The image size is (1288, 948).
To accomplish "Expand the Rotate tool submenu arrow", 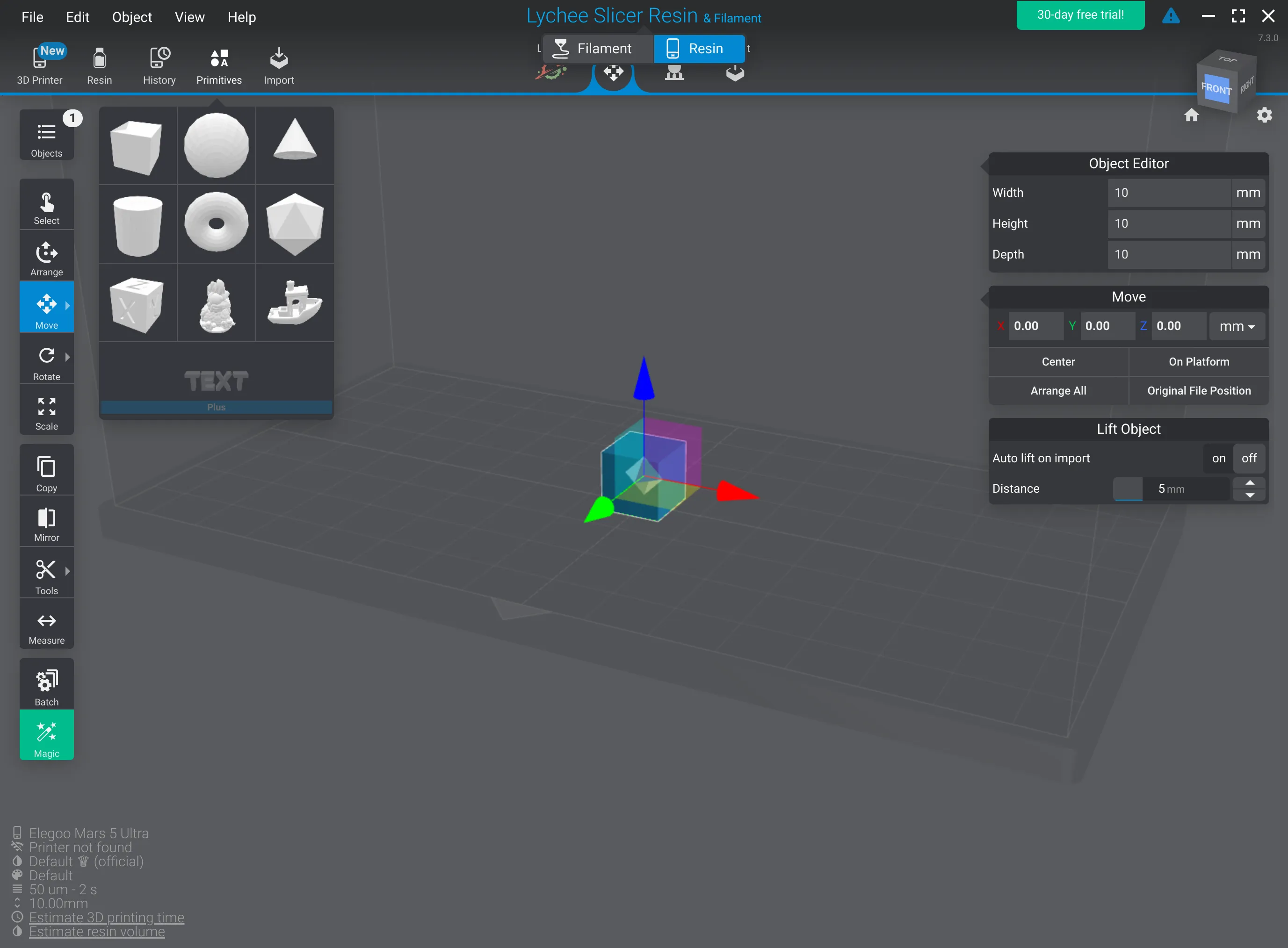I will (x=68, y=357).
